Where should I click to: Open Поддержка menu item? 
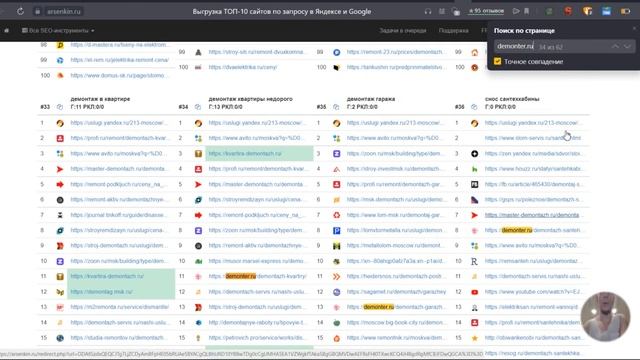(x=453, y=31)
